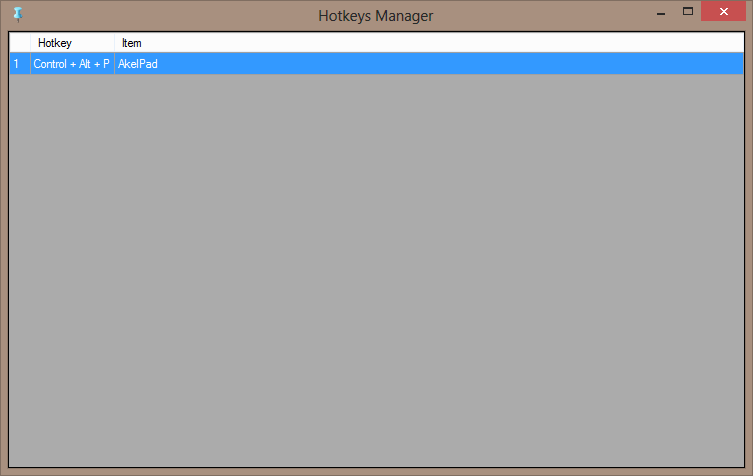Viewport: 753px width, 476px height.
Task: Select the AkelPad item cell
Action: 429,64
